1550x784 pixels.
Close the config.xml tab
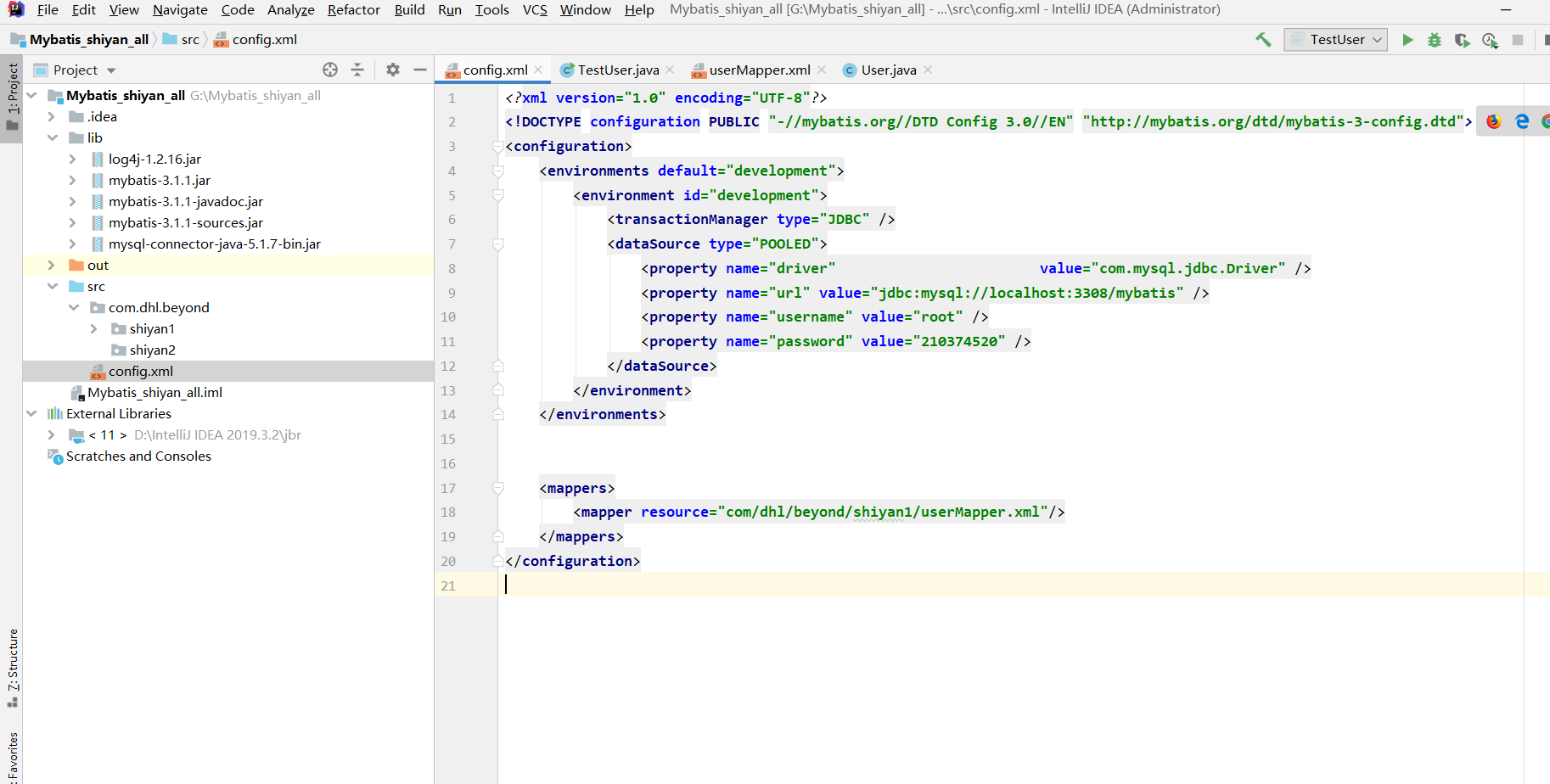pos(538,70)
